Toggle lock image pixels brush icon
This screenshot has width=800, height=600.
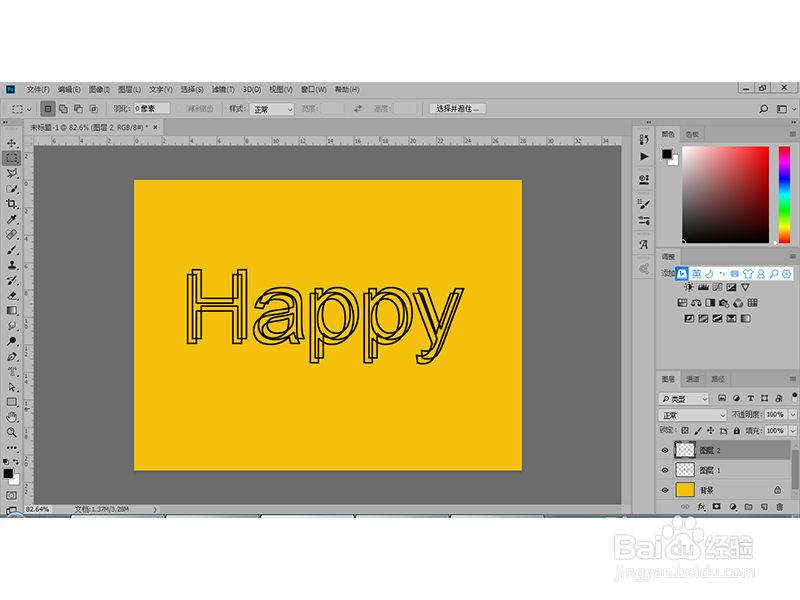click(697, 431)
